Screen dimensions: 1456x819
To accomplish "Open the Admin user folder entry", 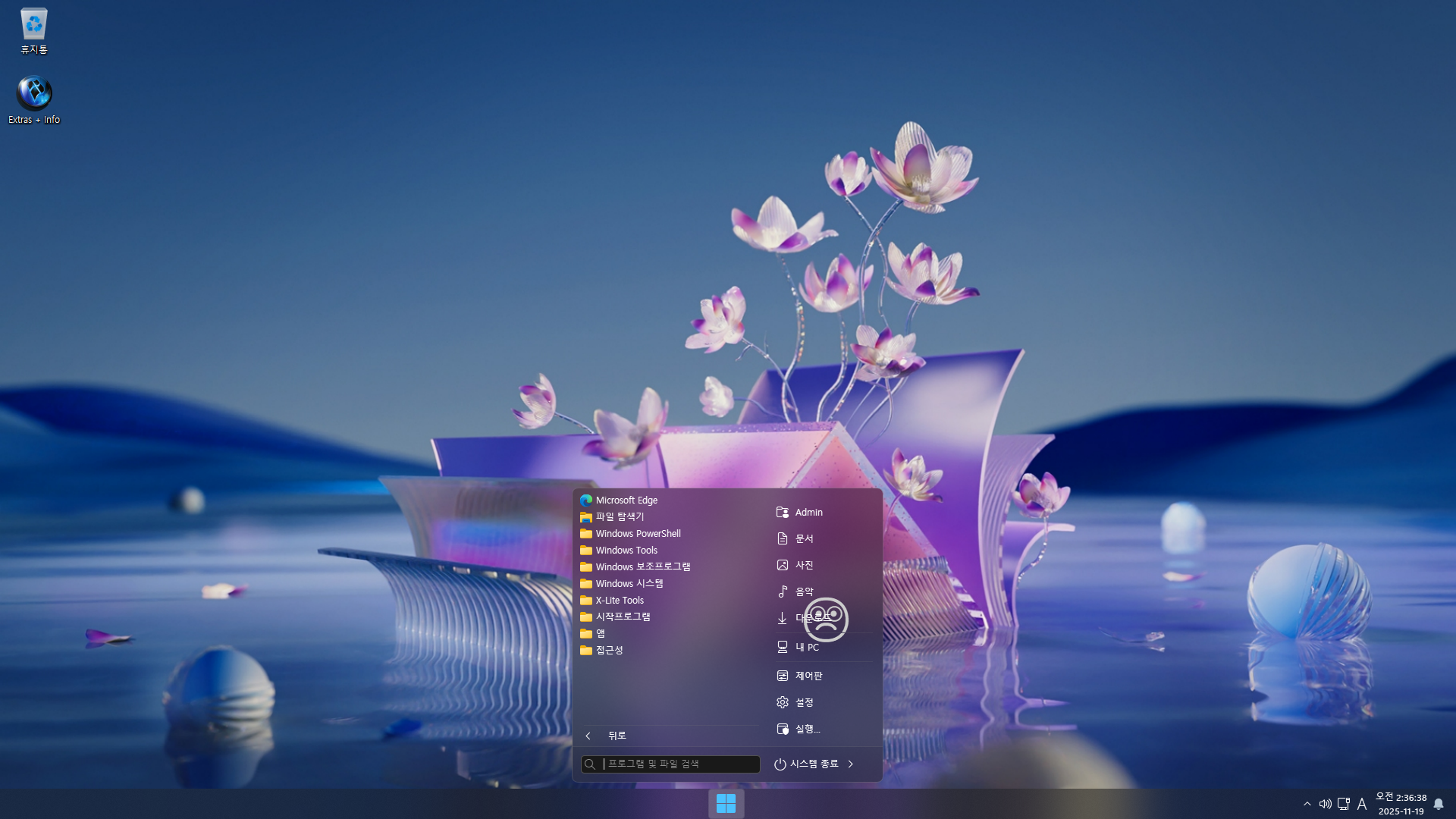I will click(808, 512).
